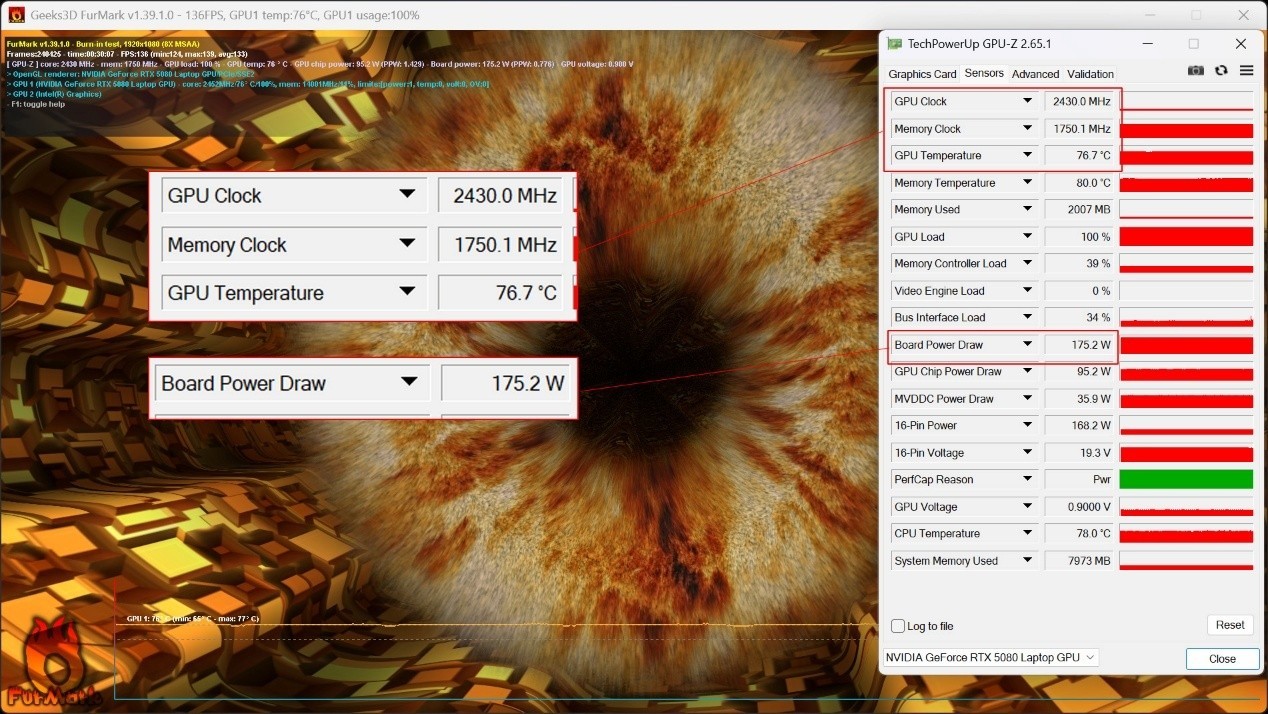The image size is (1268, 714).
Task: Click the FurMark icon in window title bar
Action: [15, 15]
